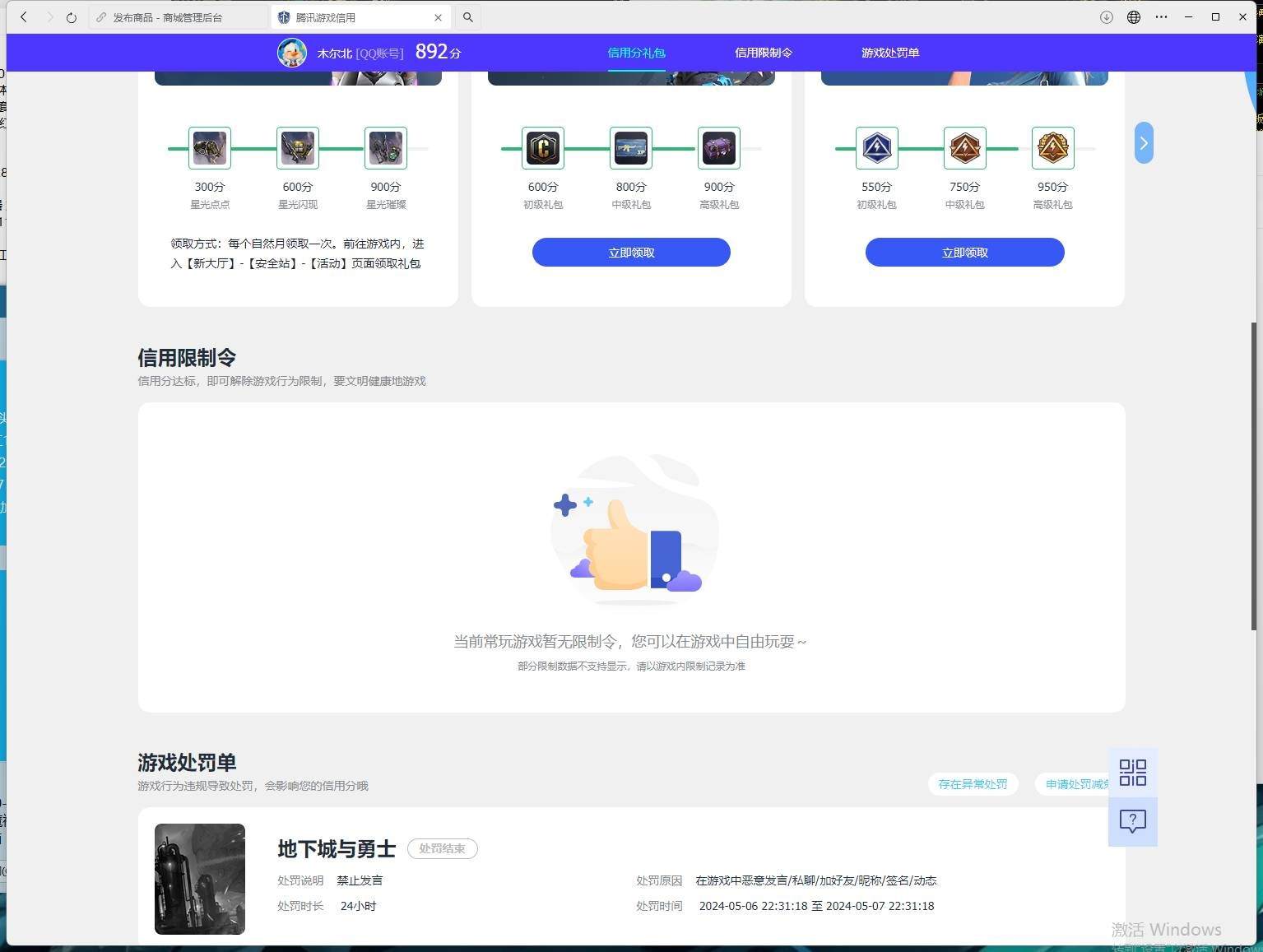Click 立即领取 under the 550/750/950分 gift card
This screenshot has height=952, width=1263.
pos(964,253)
